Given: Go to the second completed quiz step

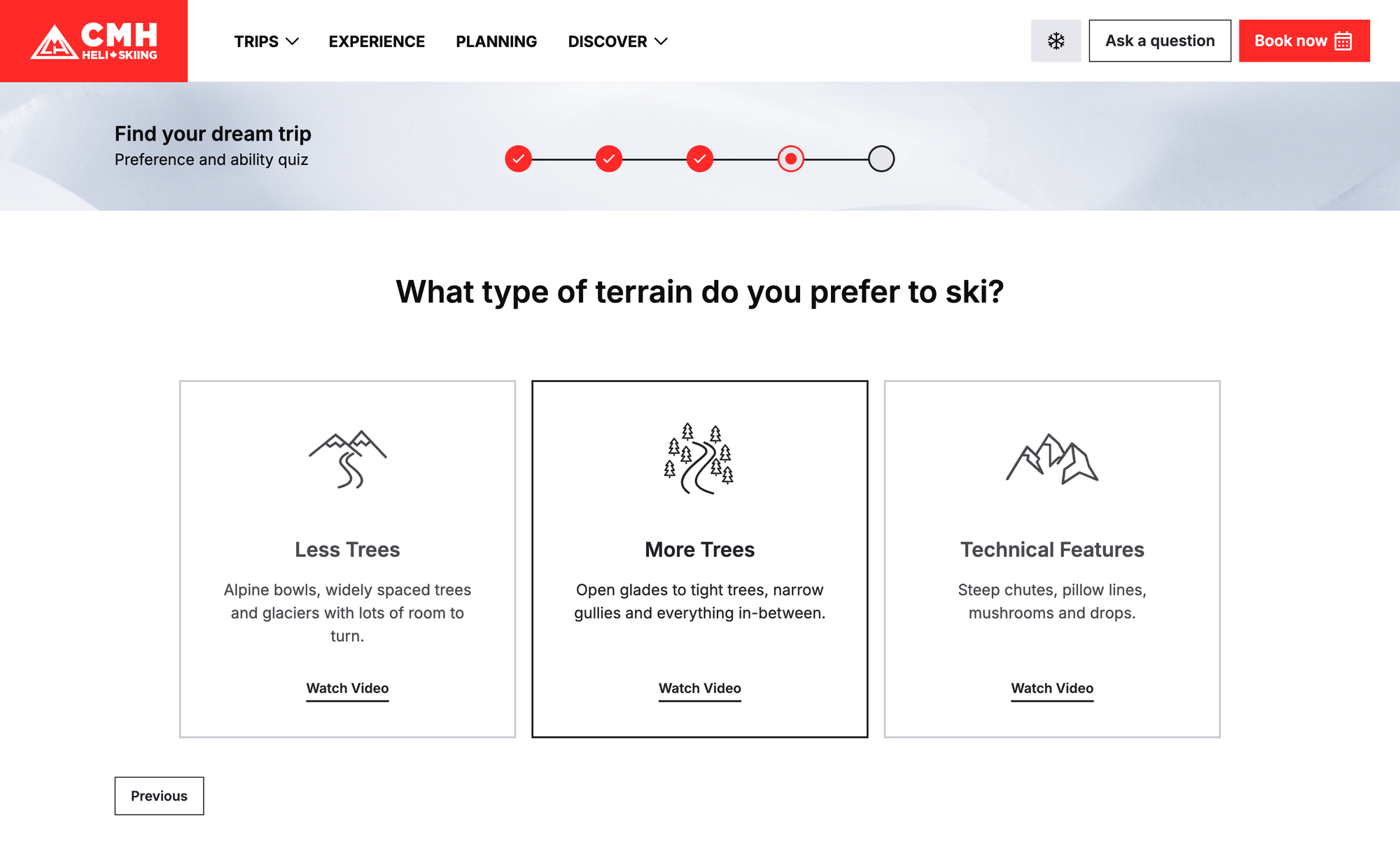Looking at the screenshot, I should click(x=609, y=159).
